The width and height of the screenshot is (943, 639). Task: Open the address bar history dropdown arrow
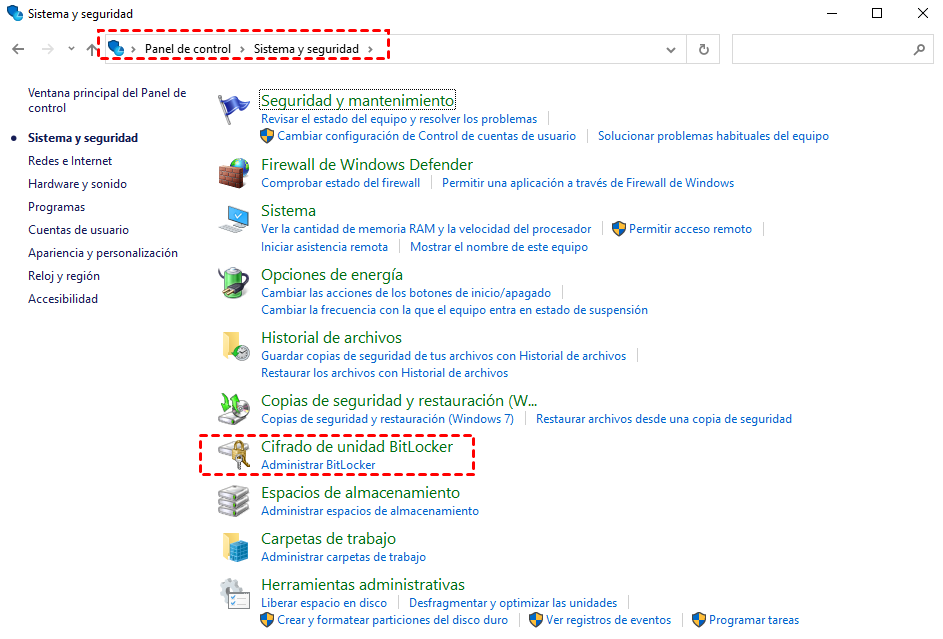[671, 48]
